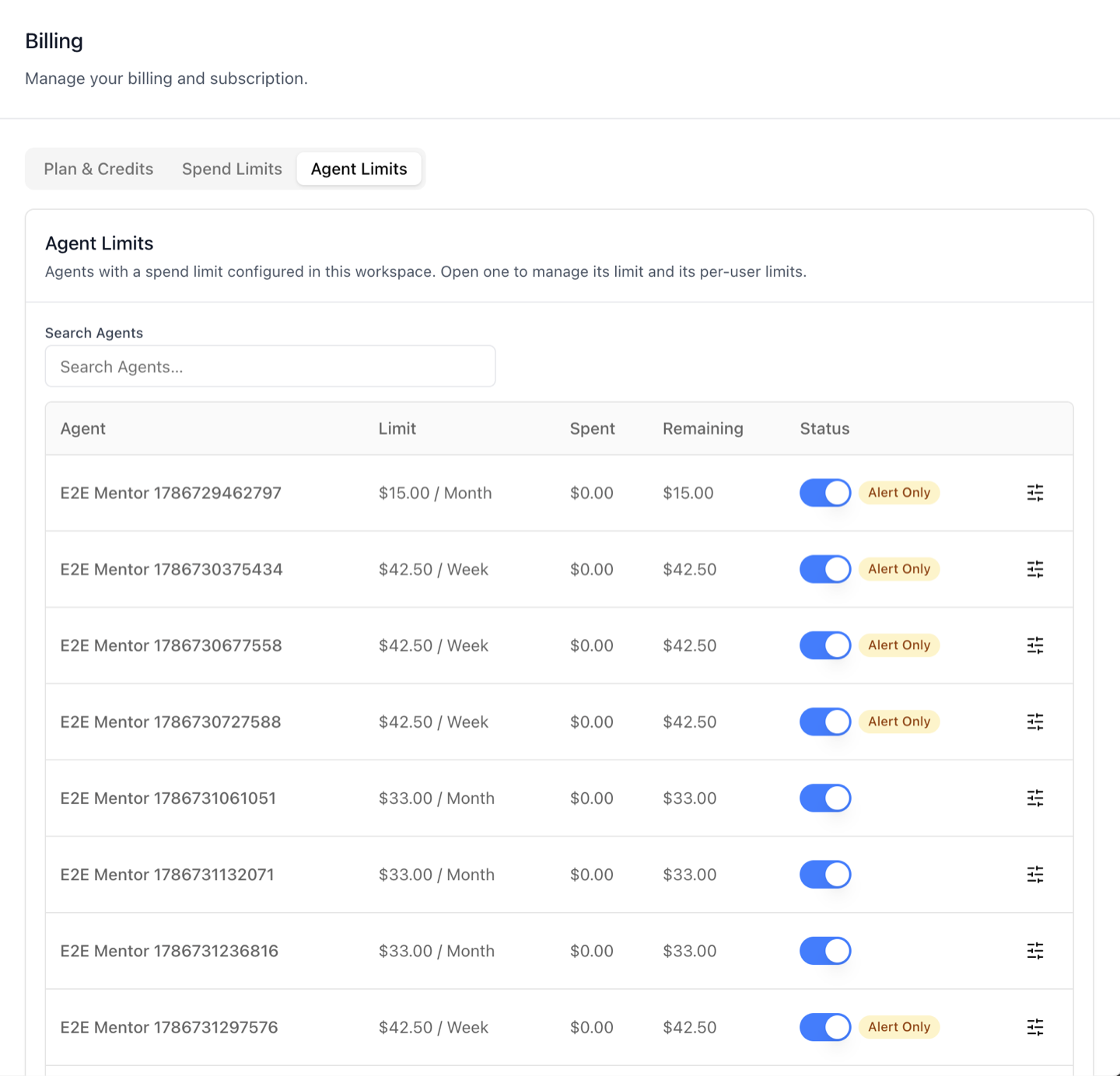Image resolution: width=1120 pixels, height=1076 pixels.
Task: Select agent name E2E Mentor 1786730375434
Action: (172, 569)
